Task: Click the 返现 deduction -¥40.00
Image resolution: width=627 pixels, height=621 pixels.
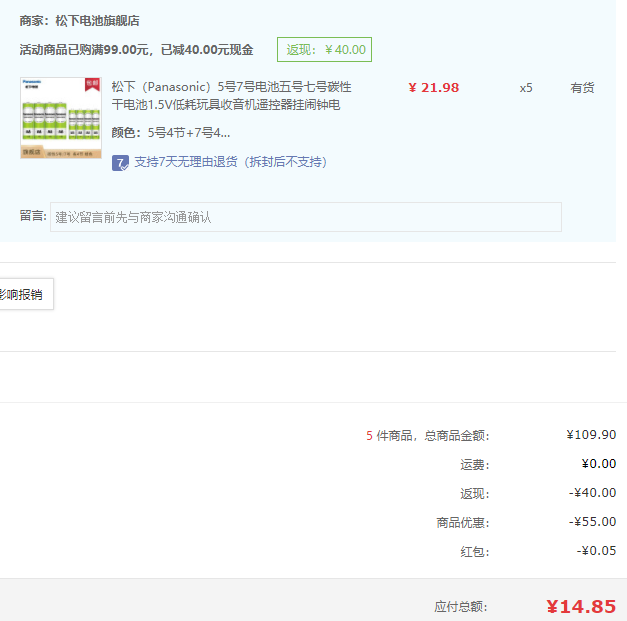Action: (592, 493)
